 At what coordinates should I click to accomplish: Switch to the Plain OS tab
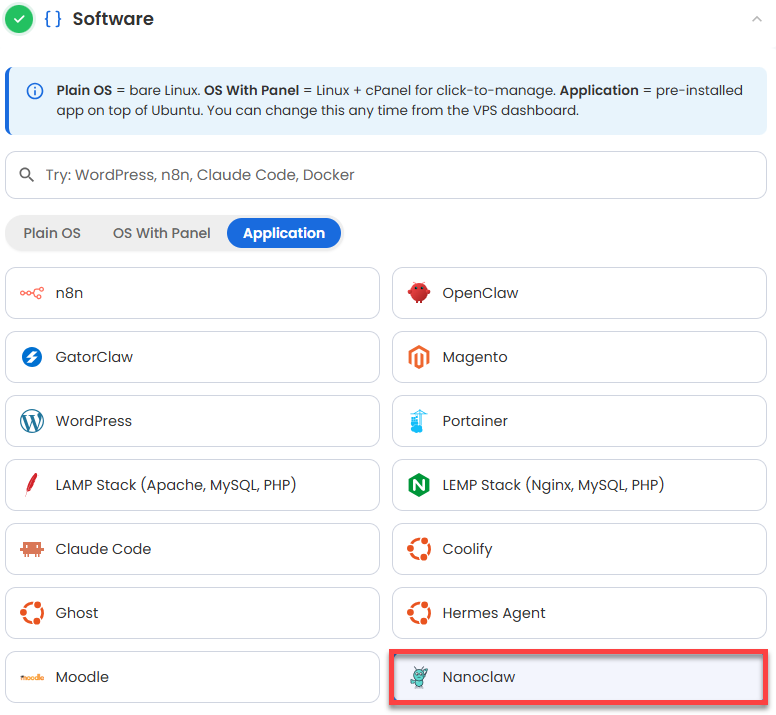(52, 233)
